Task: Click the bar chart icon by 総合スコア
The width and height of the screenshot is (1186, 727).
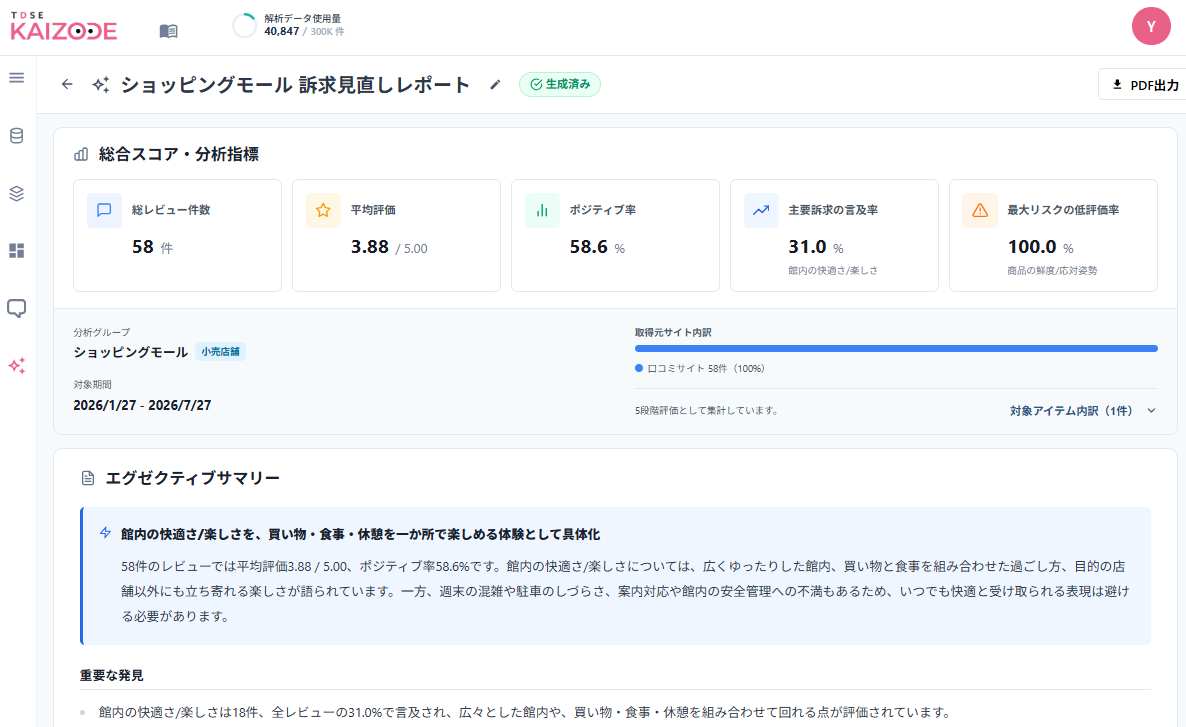Action: click(81, 154)
